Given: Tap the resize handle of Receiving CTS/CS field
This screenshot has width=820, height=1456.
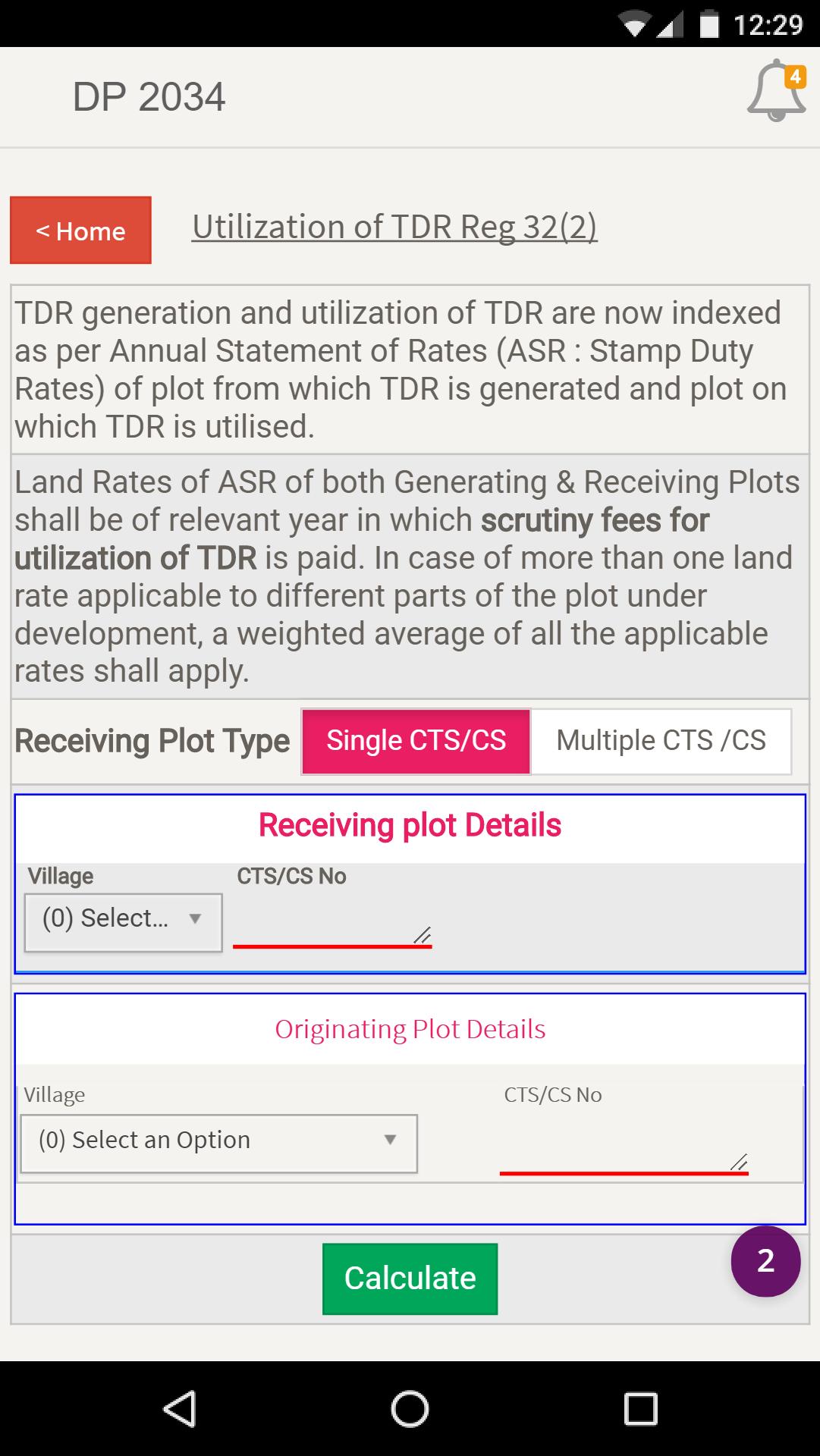Looking at the screenshot, I should tap(423, 935).
